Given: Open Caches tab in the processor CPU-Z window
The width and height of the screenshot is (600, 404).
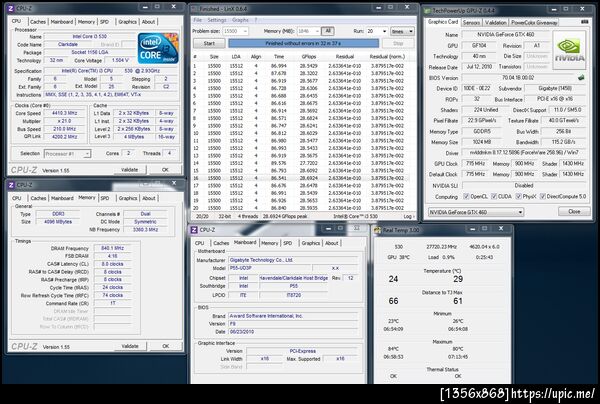Looking at the screenshot, I should (x=38, y=22).
